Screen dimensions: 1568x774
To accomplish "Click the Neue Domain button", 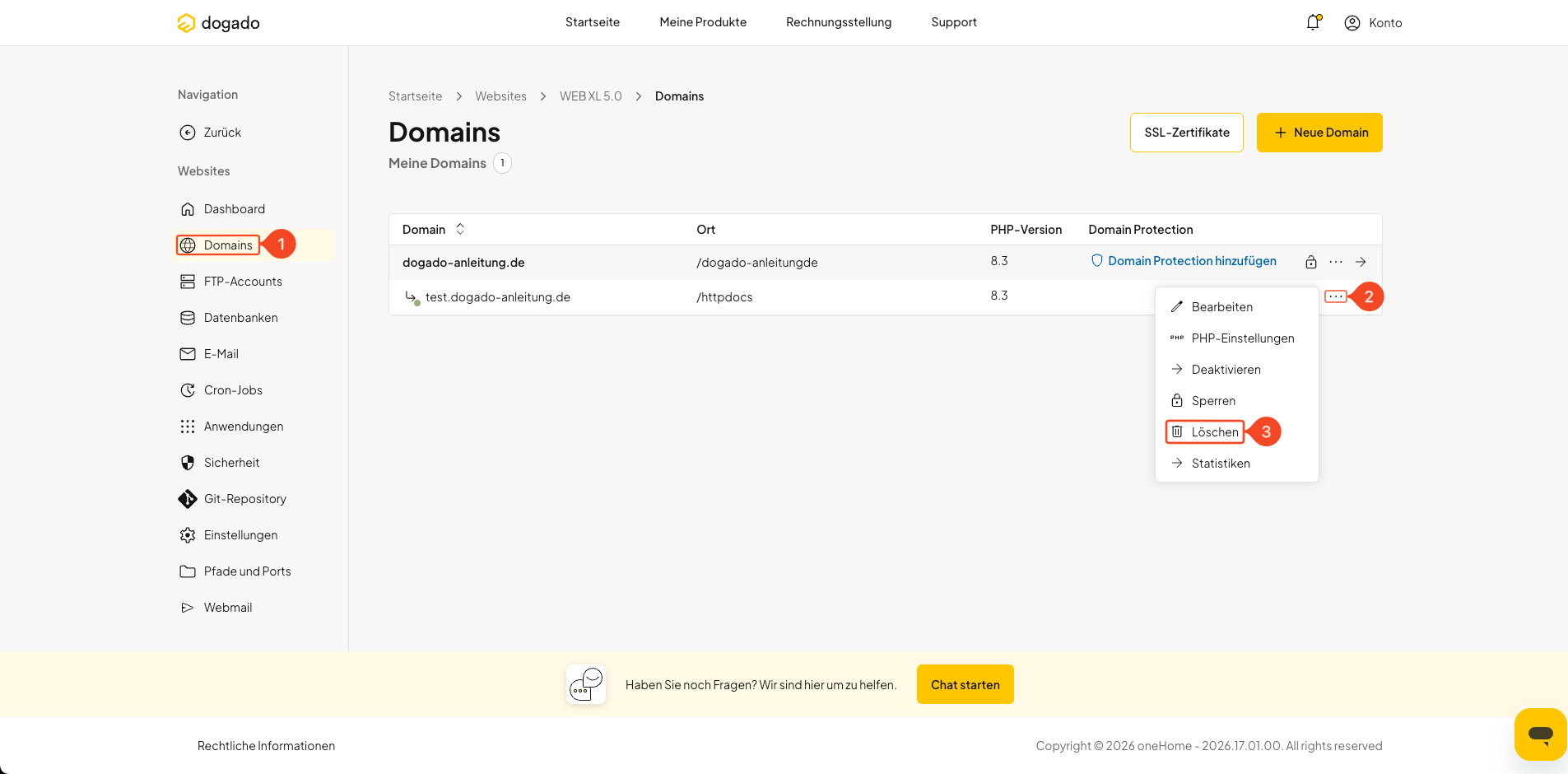I will [1319, 133].
